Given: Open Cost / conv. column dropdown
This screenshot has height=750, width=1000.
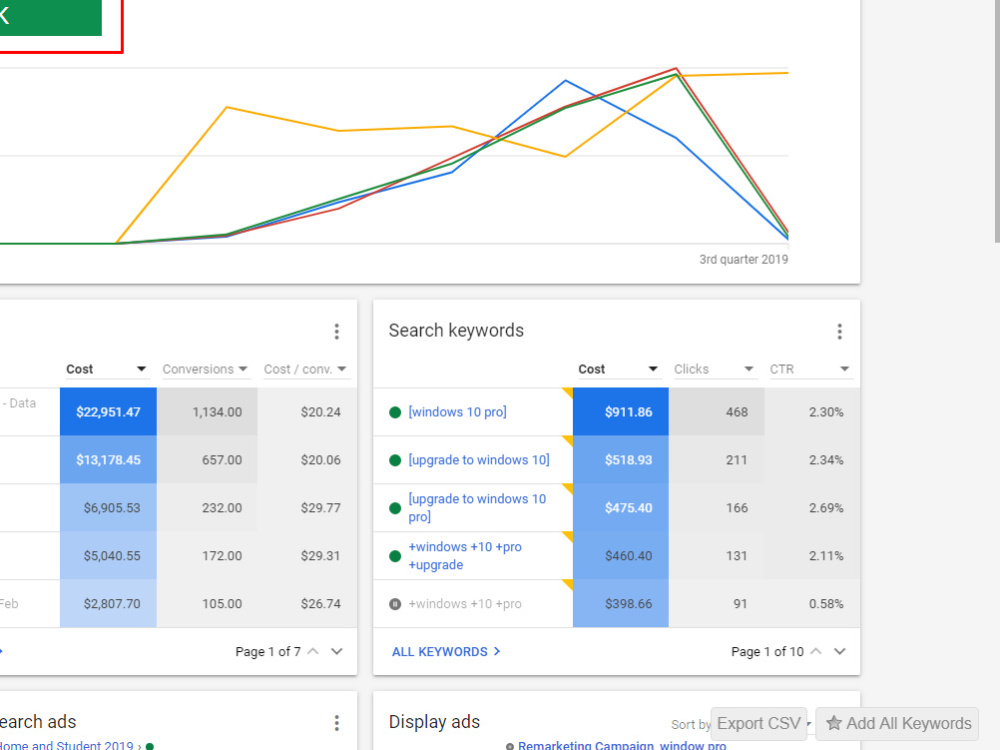Looking at the screenshot, I should (342, 369).
